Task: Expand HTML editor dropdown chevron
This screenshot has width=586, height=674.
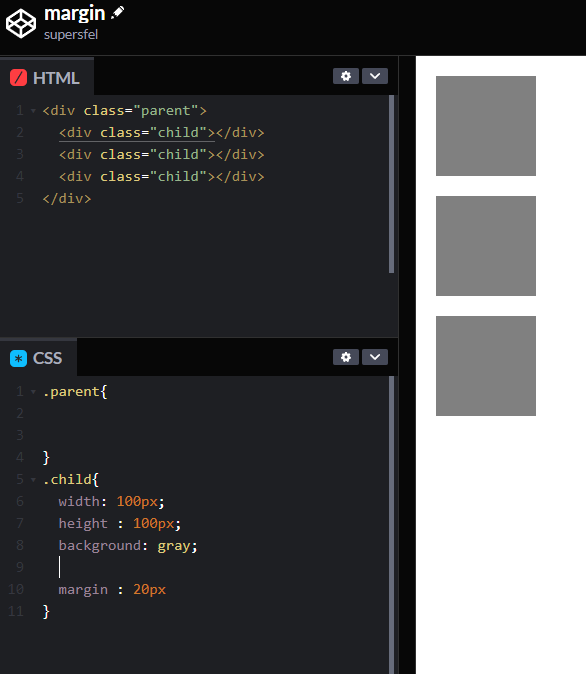Action: 374,76
